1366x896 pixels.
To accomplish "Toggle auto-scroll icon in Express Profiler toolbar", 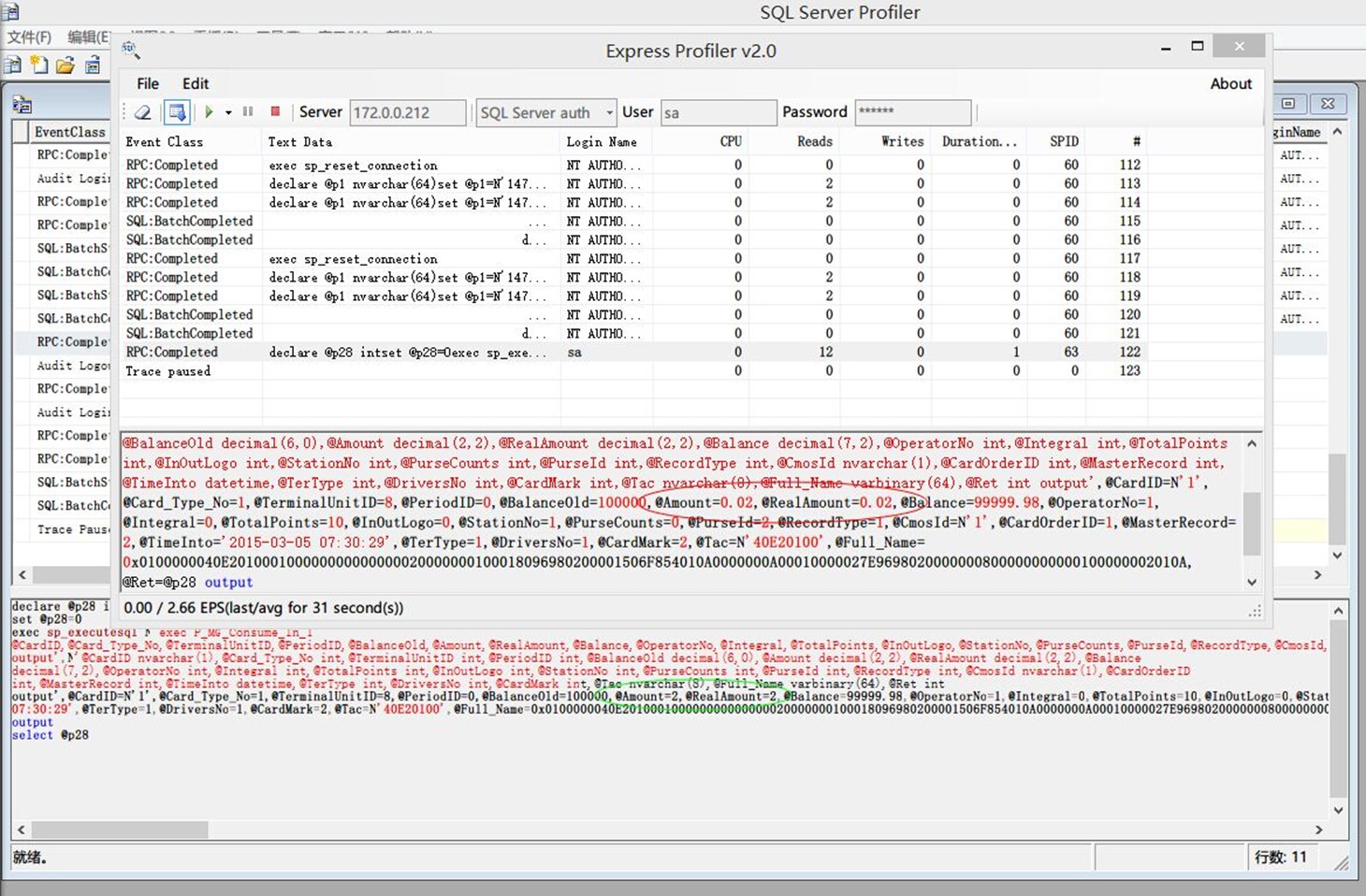I will coord(177,112).
